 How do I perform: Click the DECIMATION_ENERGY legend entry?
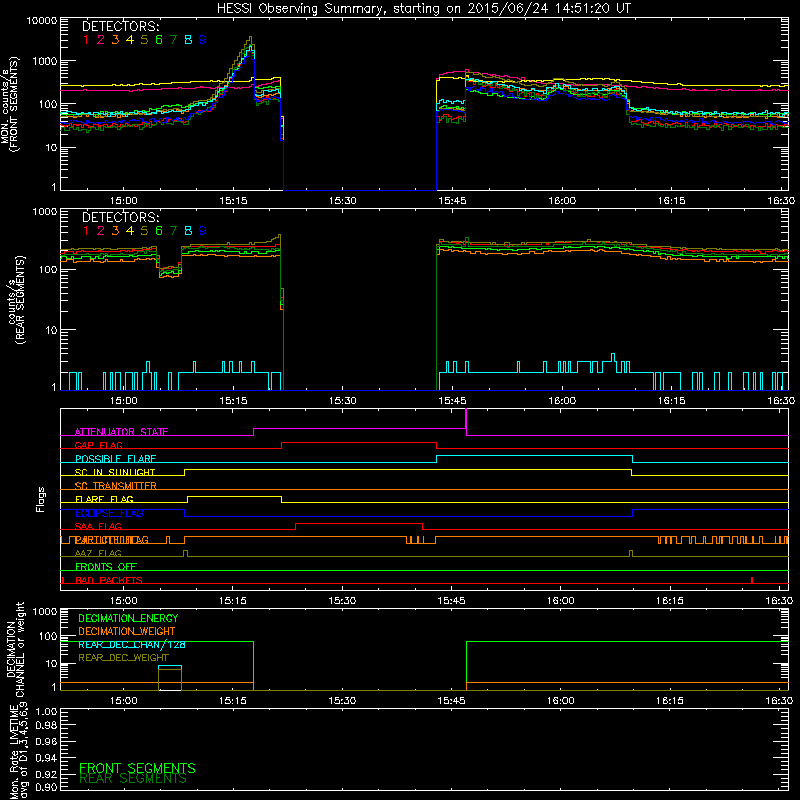point(128,618)
